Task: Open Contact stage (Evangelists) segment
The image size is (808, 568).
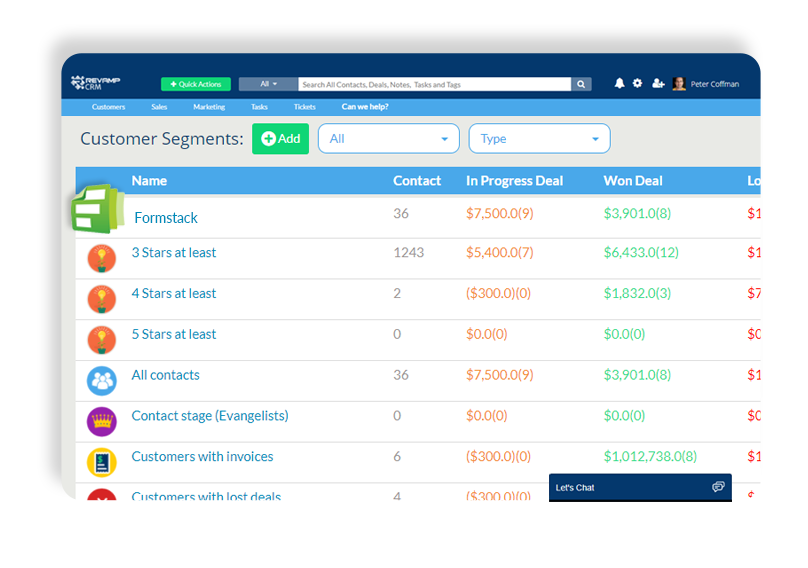Action: coord(210,416)
